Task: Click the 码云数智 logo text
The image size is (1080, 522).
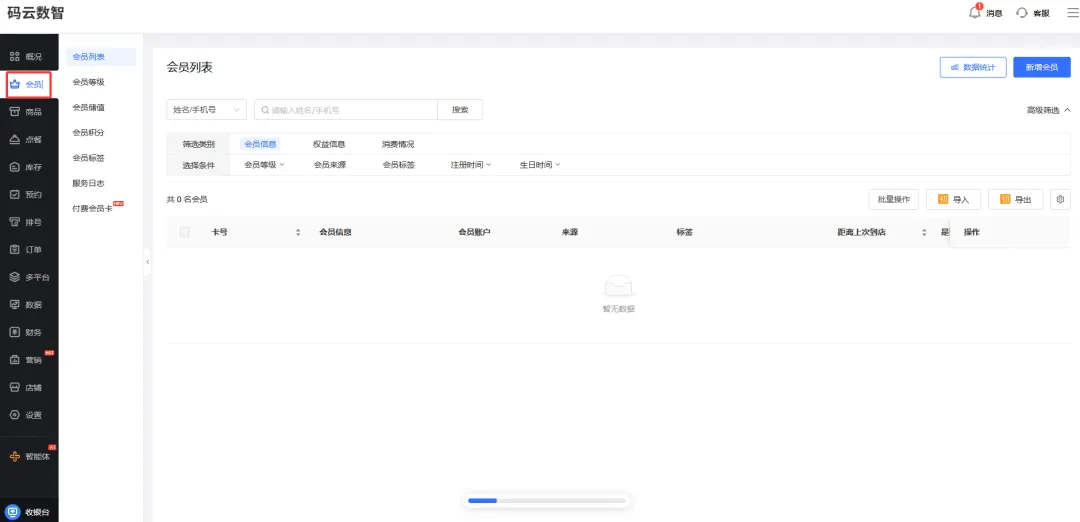Action: 35,12
